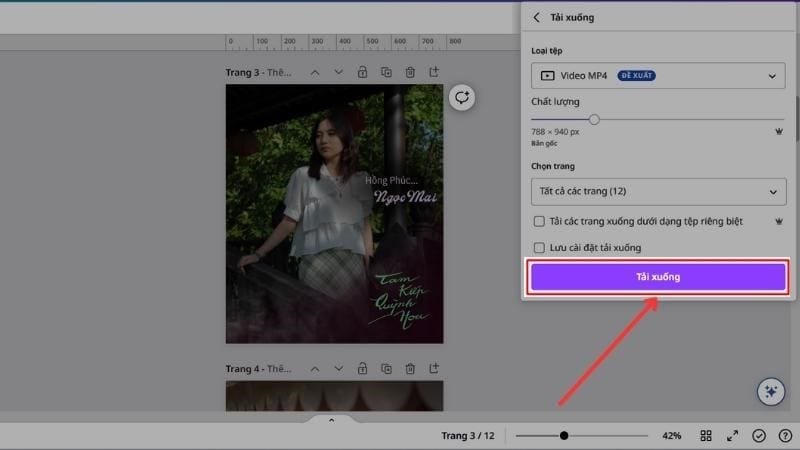Open the magic assistant sparkle button
The image size is (800, 450).
point(770,392)
